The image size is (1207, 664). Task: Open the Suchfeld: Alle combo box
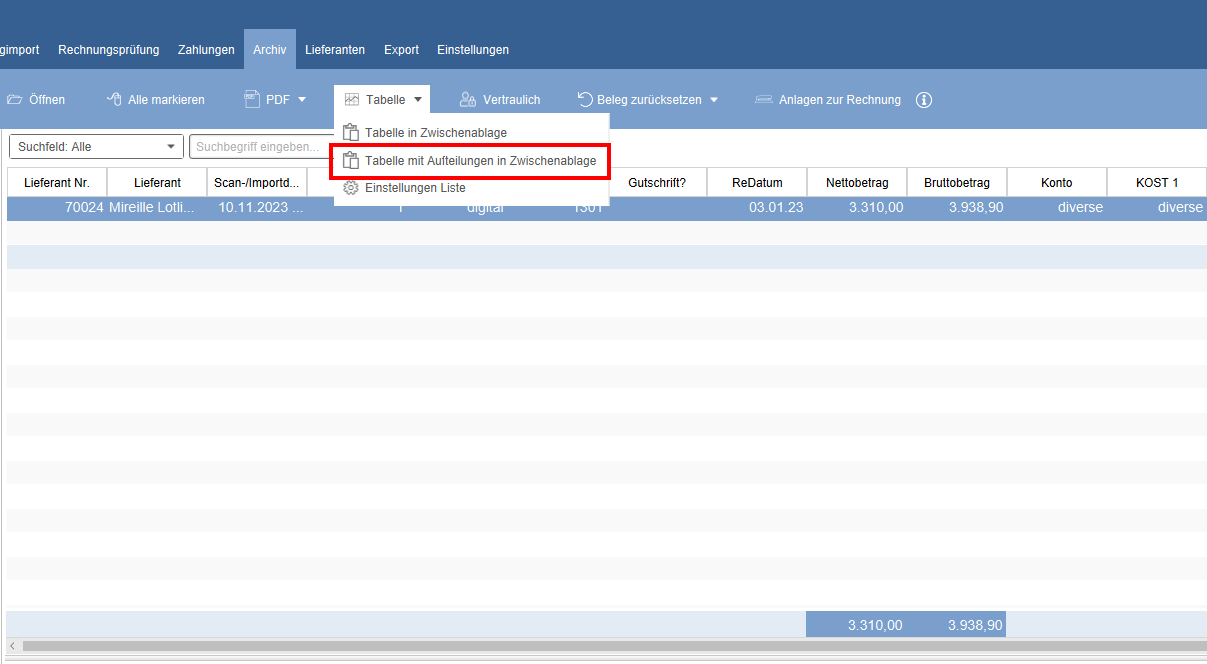coord(96,146)
